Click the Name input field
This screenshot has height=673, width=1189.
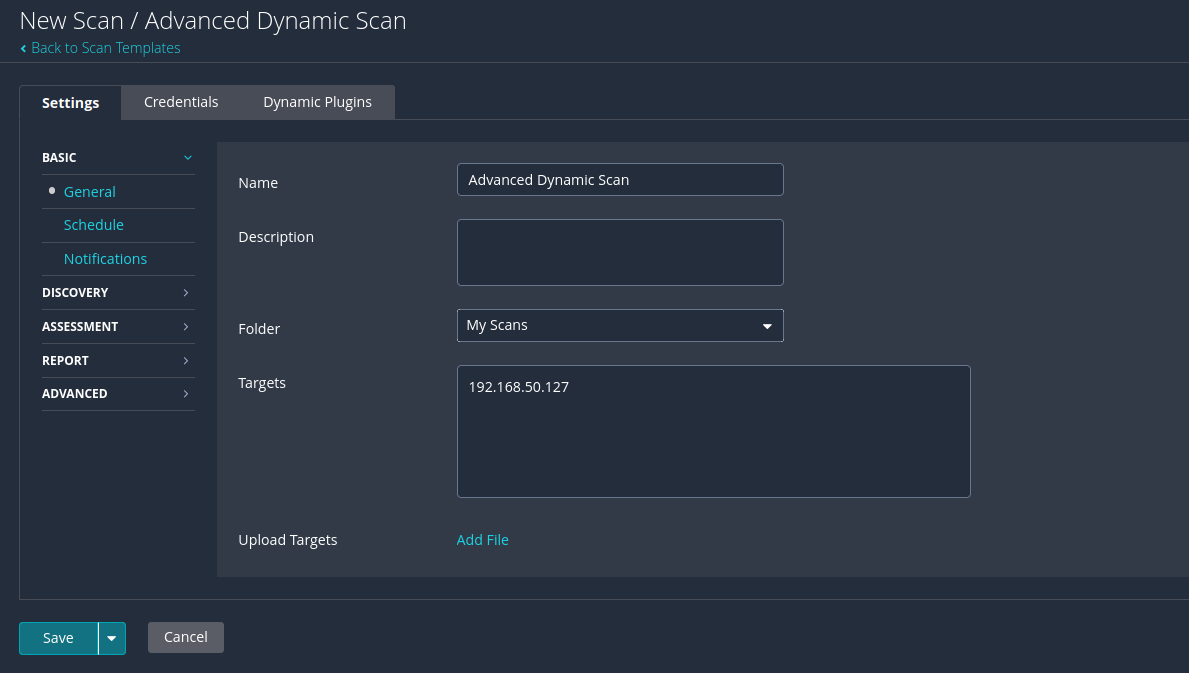coord(620,180)
